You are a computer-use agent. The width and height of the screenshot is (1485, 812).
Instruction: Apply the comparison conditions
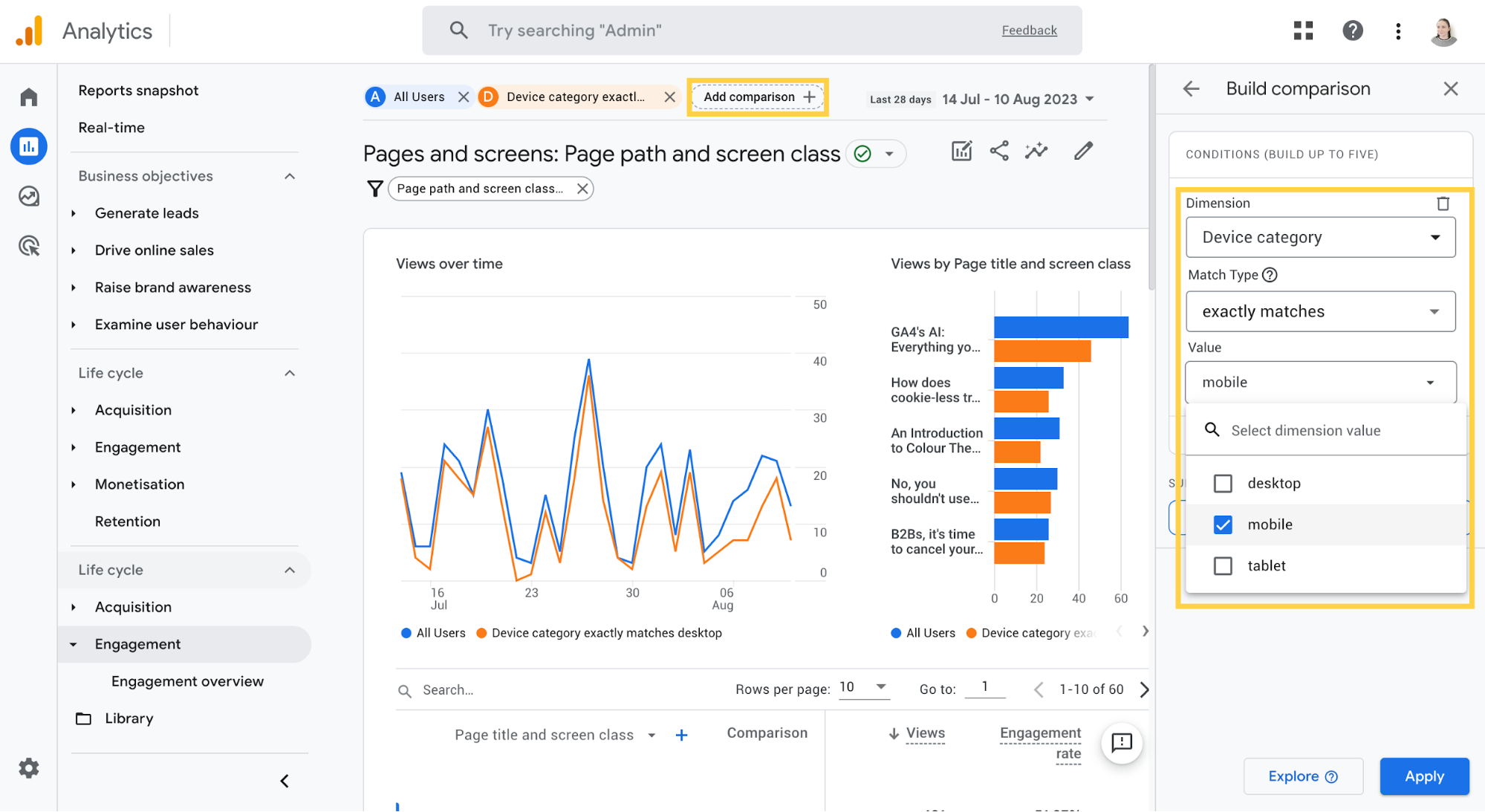point(1424,776)
